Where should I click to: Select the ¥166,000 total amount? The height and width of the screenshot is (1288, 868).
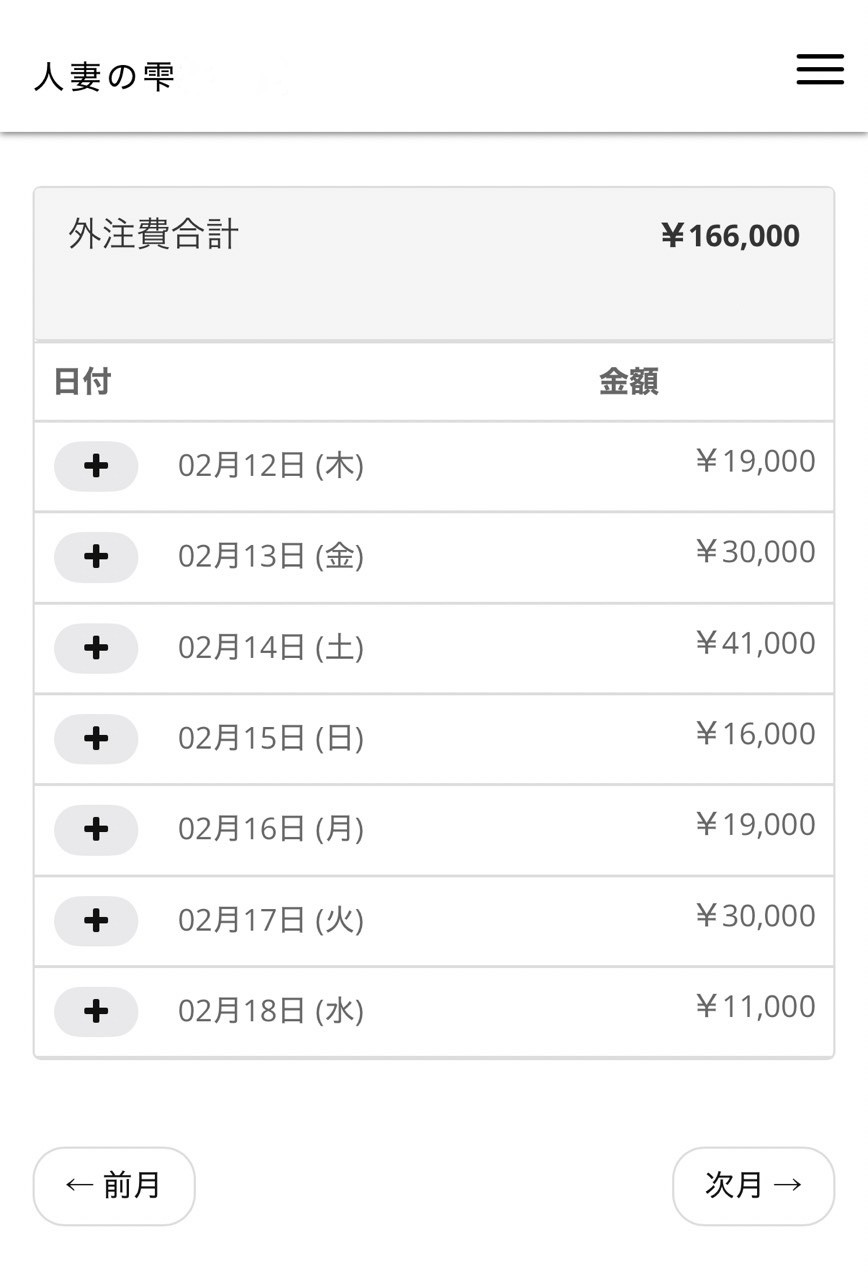click(730, 237)
